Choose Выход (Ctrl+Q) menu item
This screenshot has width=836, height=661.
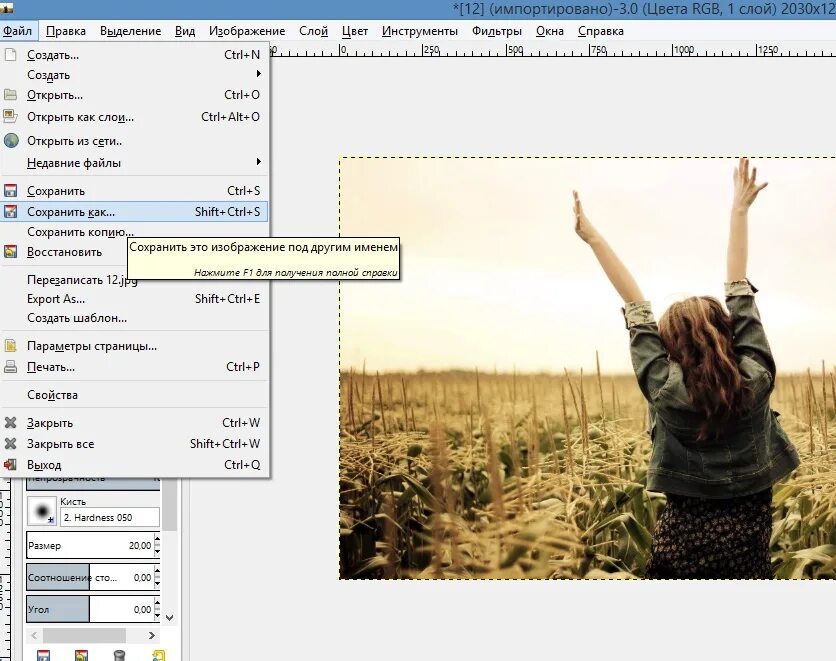point(134,465)
